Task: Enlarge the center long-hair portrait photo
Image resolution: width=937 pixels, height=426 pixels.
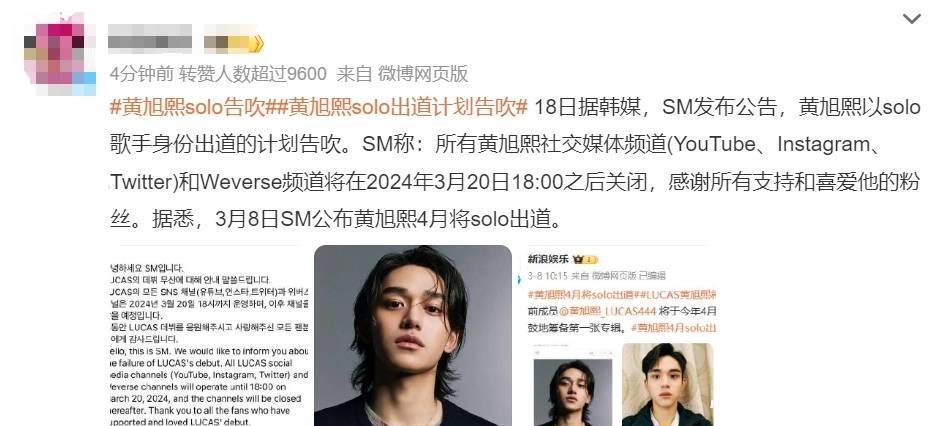Action: pyautogui.click(x=413, y=335)
